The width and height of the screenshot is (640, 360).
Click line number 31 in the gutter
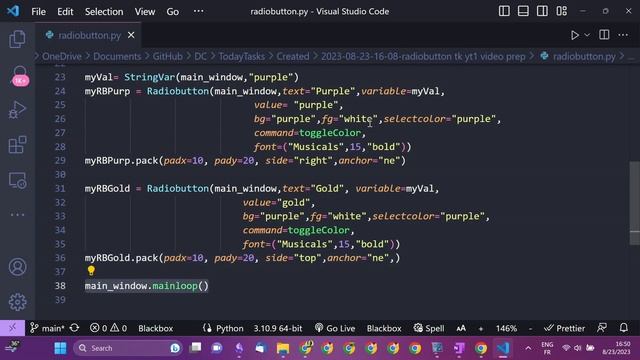click(x=60, y=188)
